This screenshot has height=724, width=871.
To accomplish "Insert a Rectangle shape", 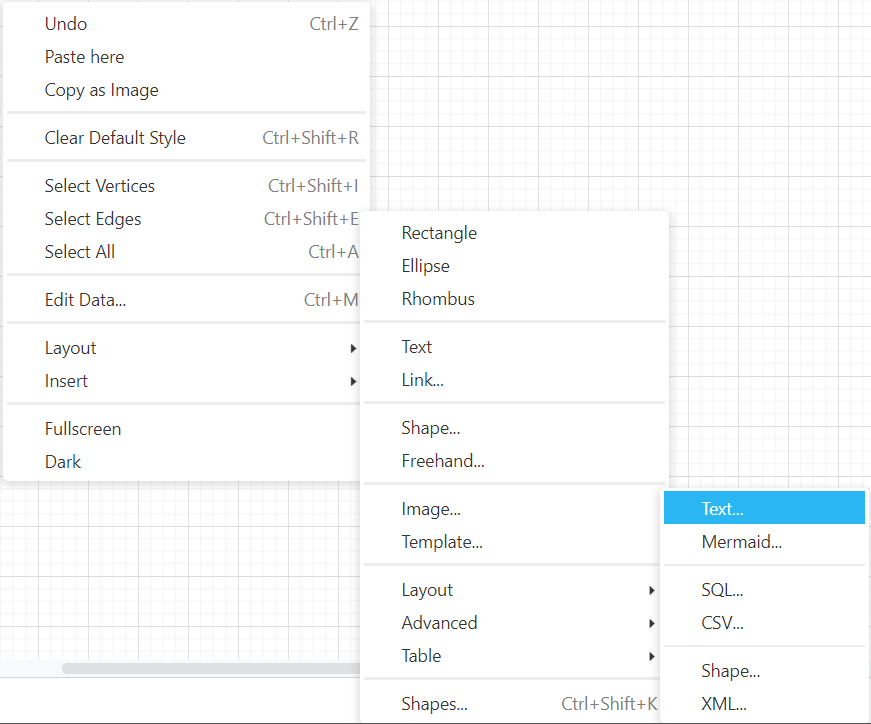I will click(439, 232).
